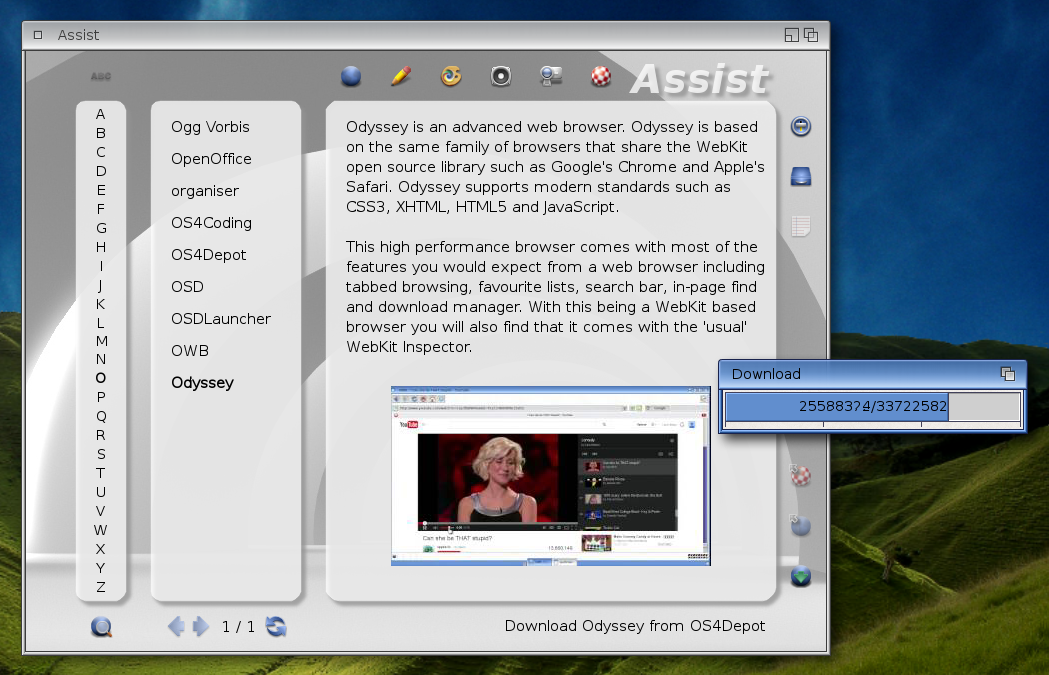Click the round blue icon at the top of the right sidebar
Viewport: 1049px width, 675px height.
coord(801,126)
